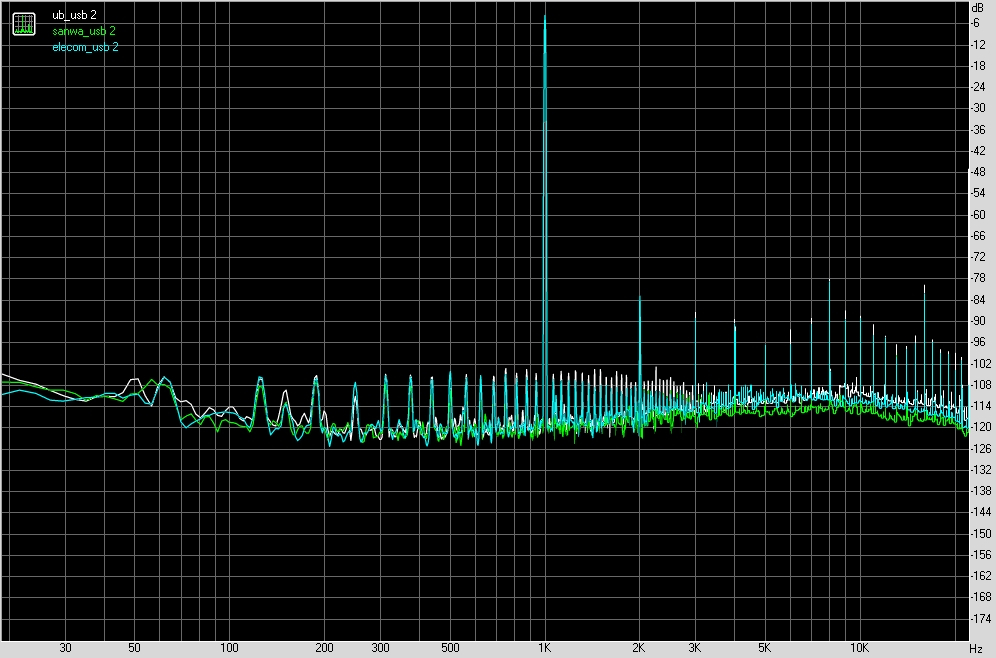Click the 1K frequency axis label
996x658 pixels.
tap(544, 648)
